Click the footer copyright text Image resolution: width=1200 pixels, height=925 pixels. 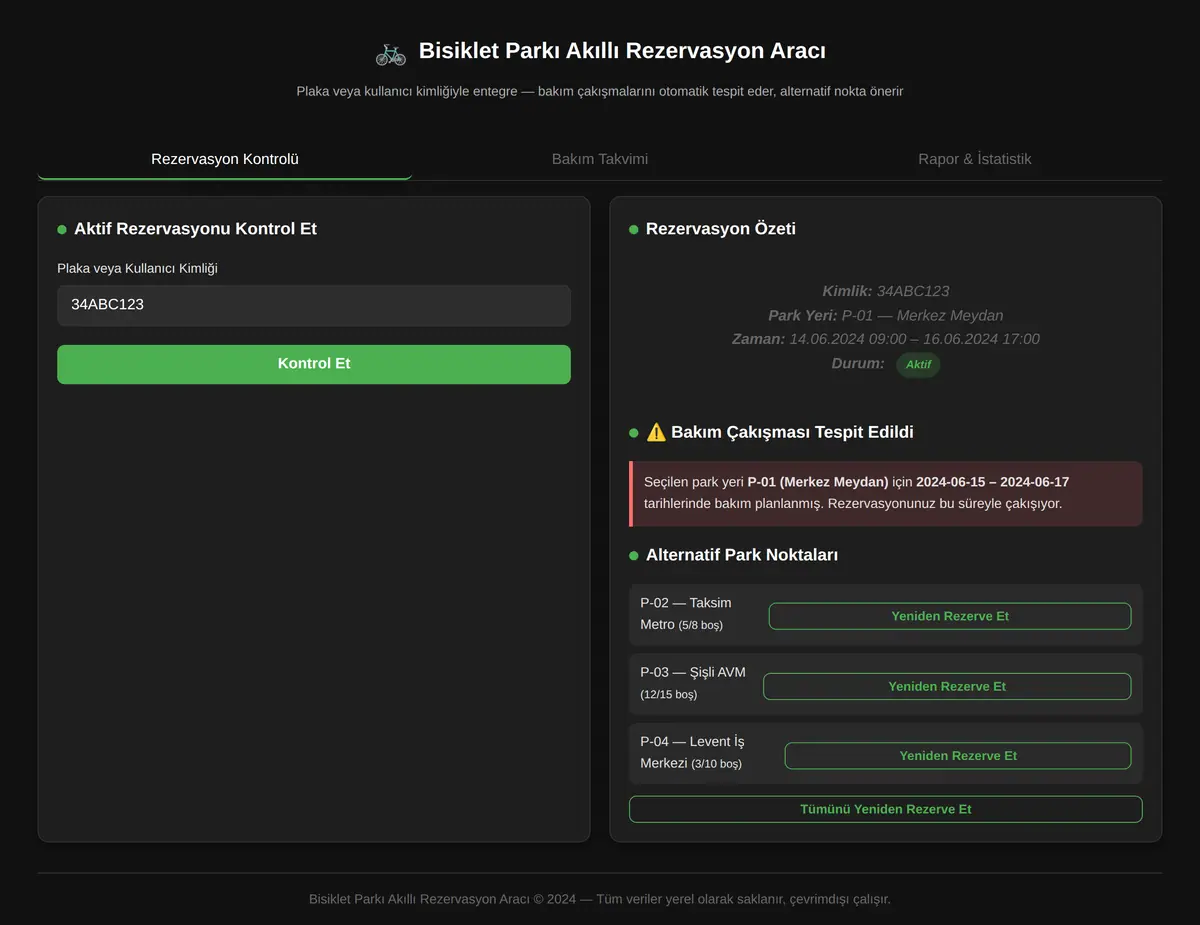(x=600, y=899)
